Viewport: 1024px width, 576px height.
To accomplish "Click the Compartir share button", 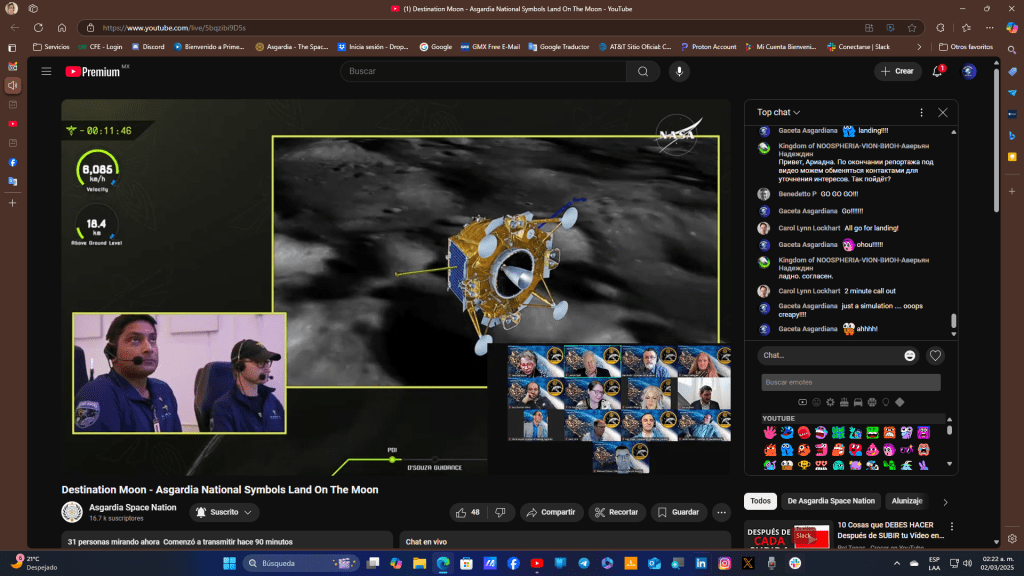I will coord(551,512).
